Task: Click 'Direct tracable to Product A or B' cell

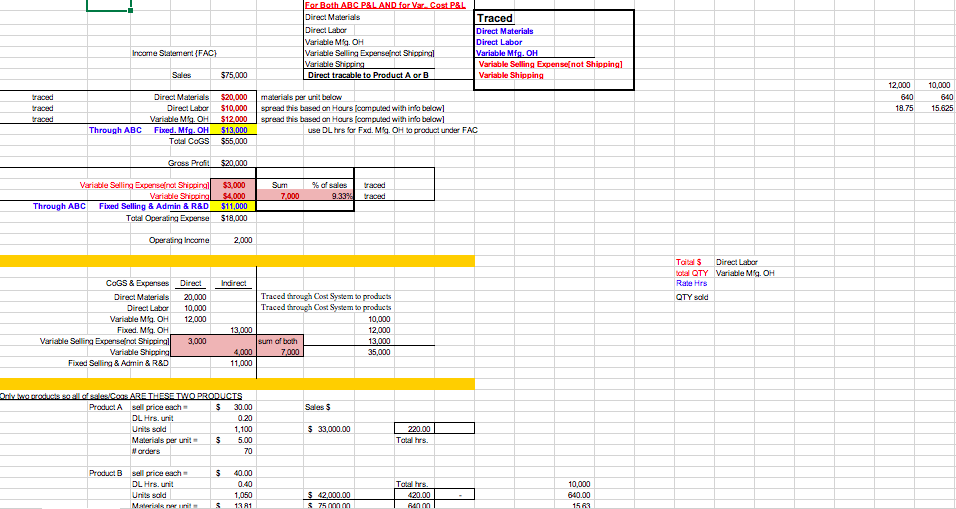Action: click(368, 75)
